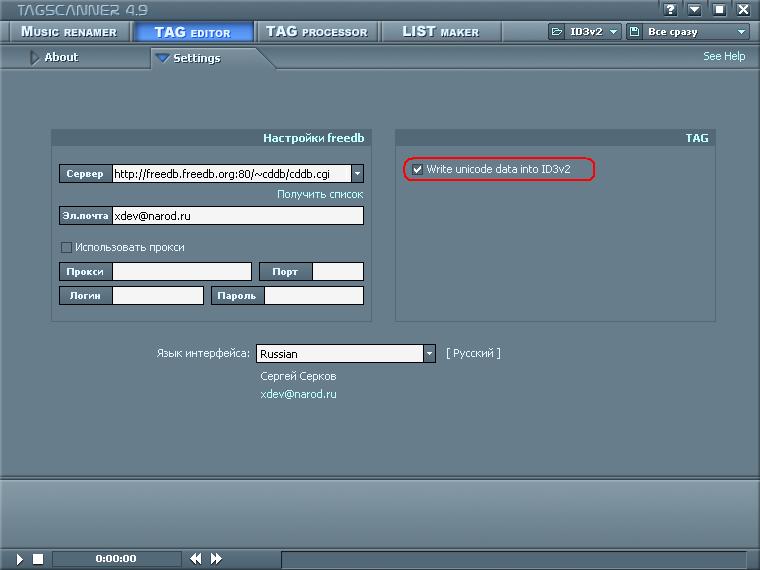Switch to Music Renamer tab
The width and height of the screenshot is (760, 570).
[x=69, y=32]
